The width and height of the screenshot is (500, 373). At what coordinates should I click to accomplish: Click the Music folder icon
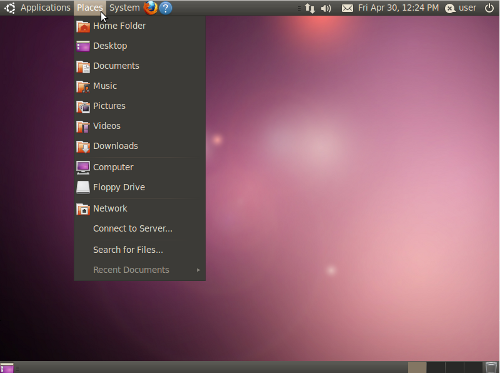pyautogui.click(x=83, y=86)
